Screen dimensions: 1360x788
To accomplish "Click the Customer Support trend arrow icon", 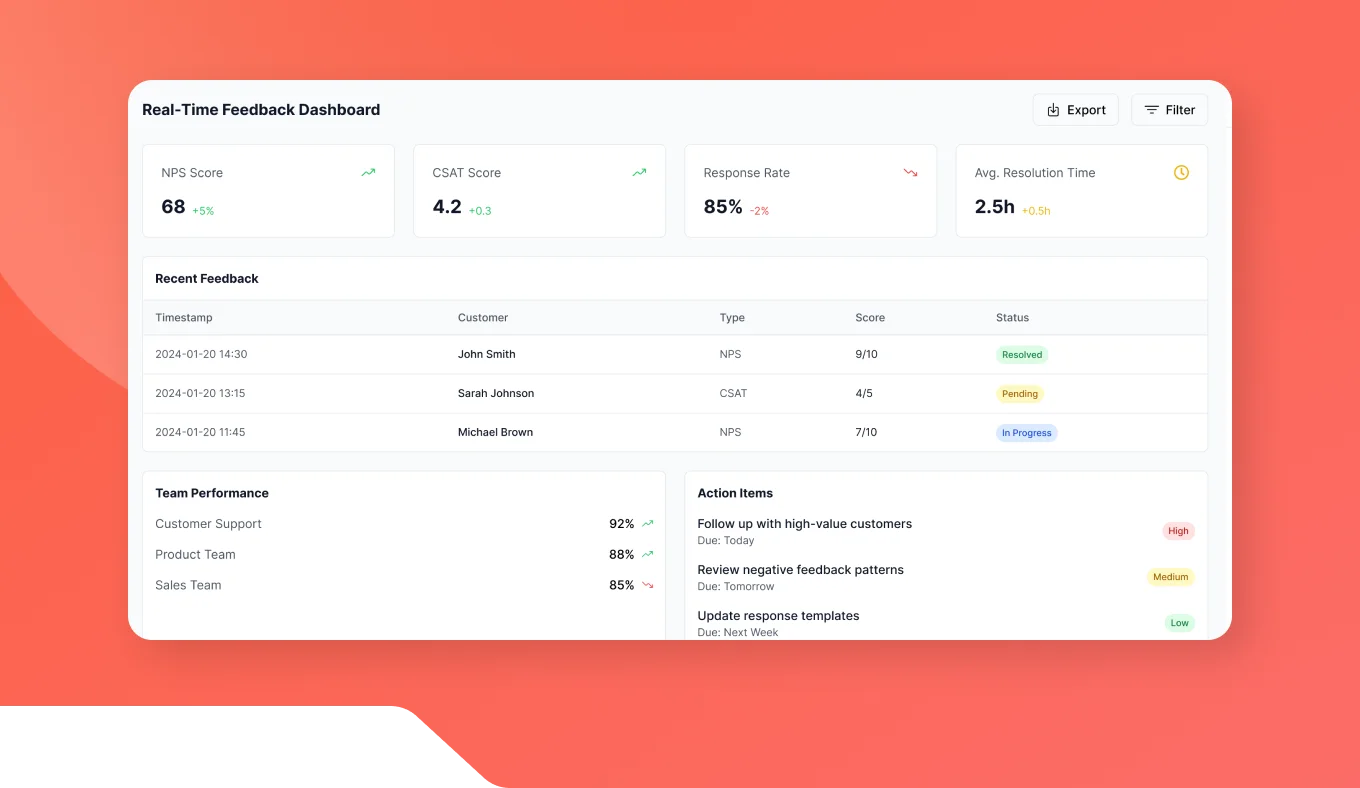I will click(648, 524).
